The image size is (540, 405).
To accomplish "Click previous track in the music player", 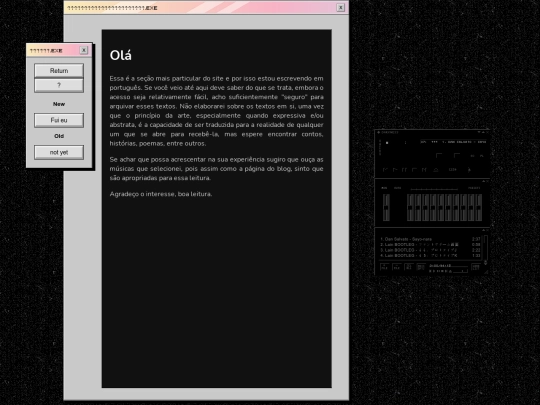I will pos(385,170).
